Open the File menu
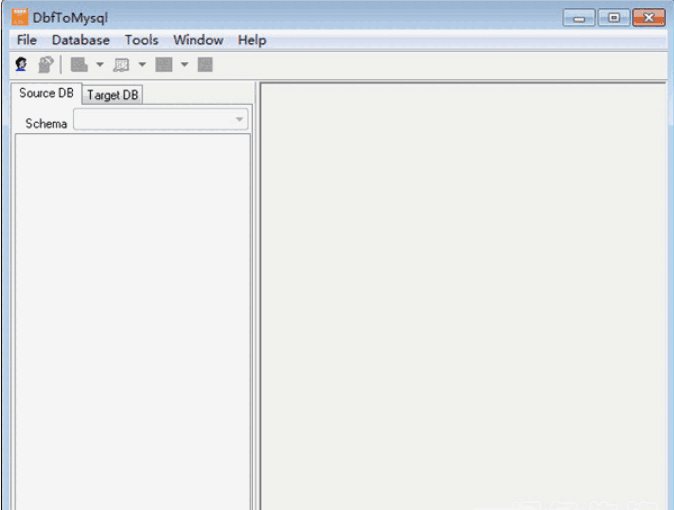The width and height of the screenshot is (674, 510). 27,40
